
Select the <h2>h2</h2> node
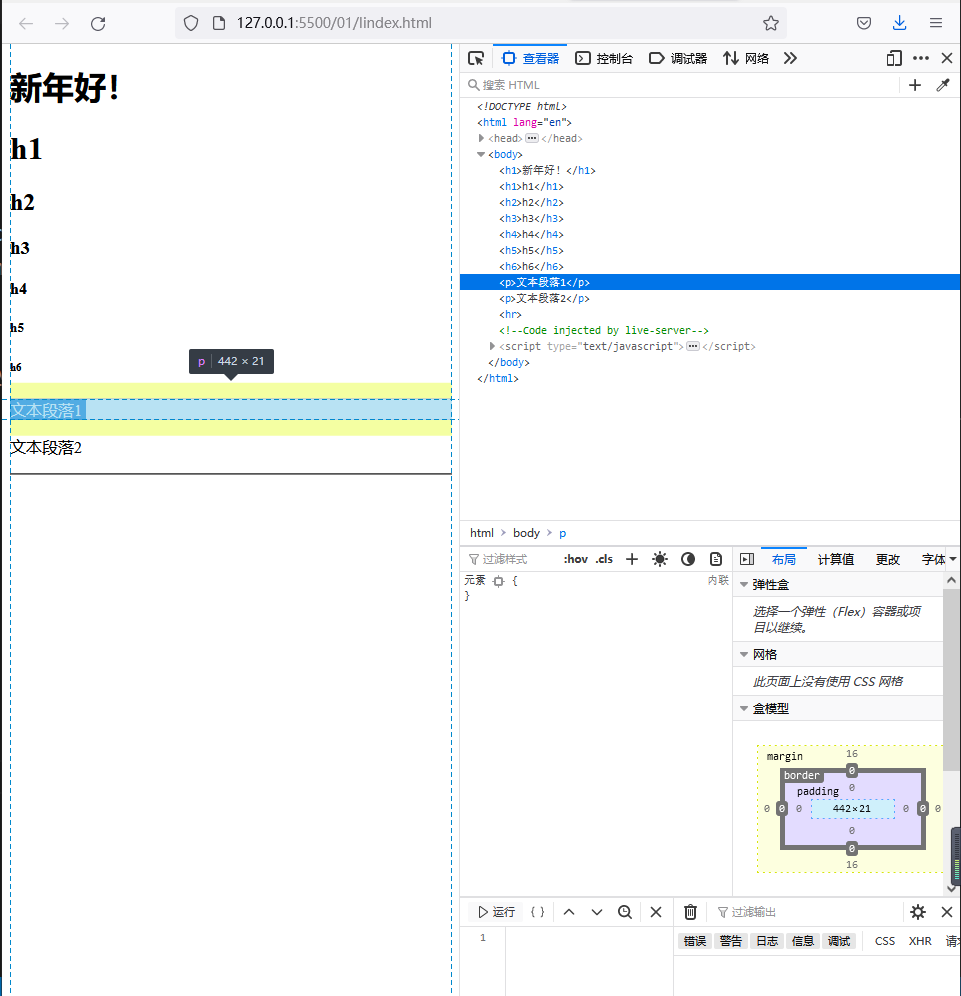click(531, 202)
